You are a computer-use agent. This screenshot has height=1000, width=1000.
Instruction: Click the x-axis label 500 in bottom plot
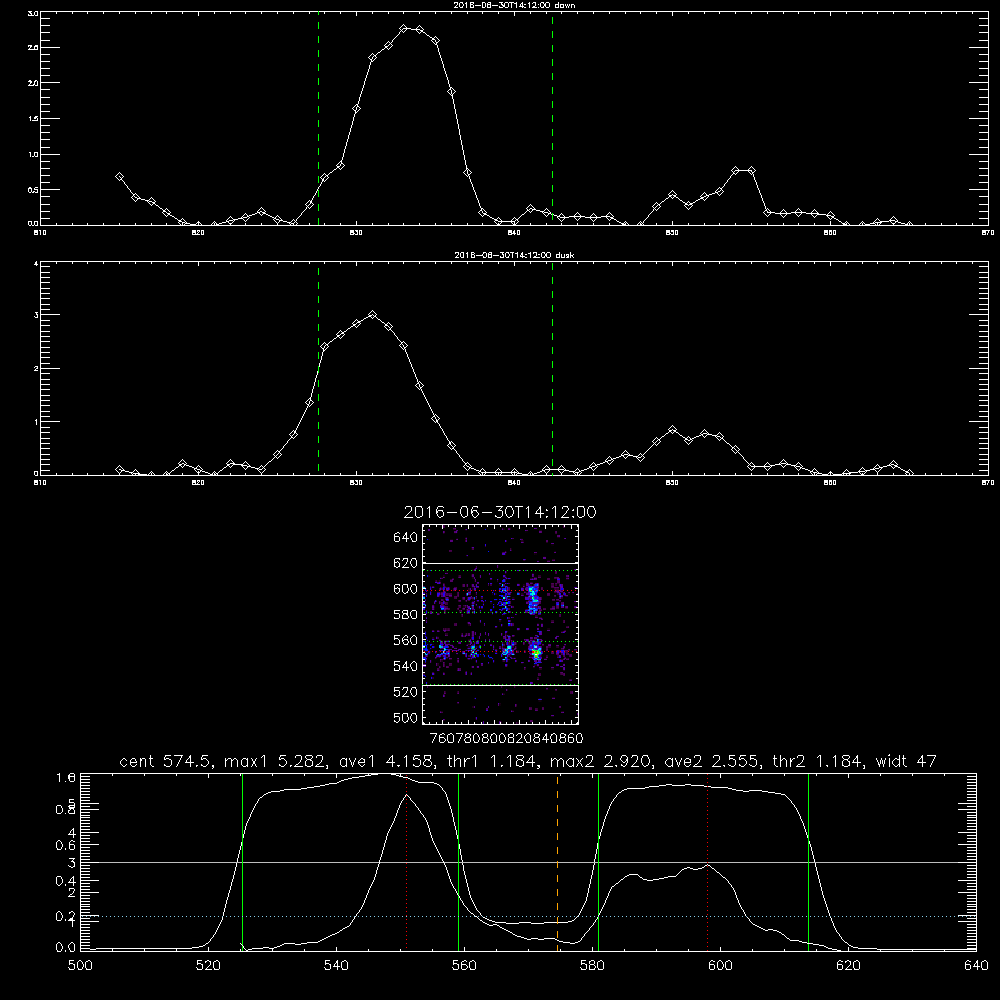(x=80, y=966)
